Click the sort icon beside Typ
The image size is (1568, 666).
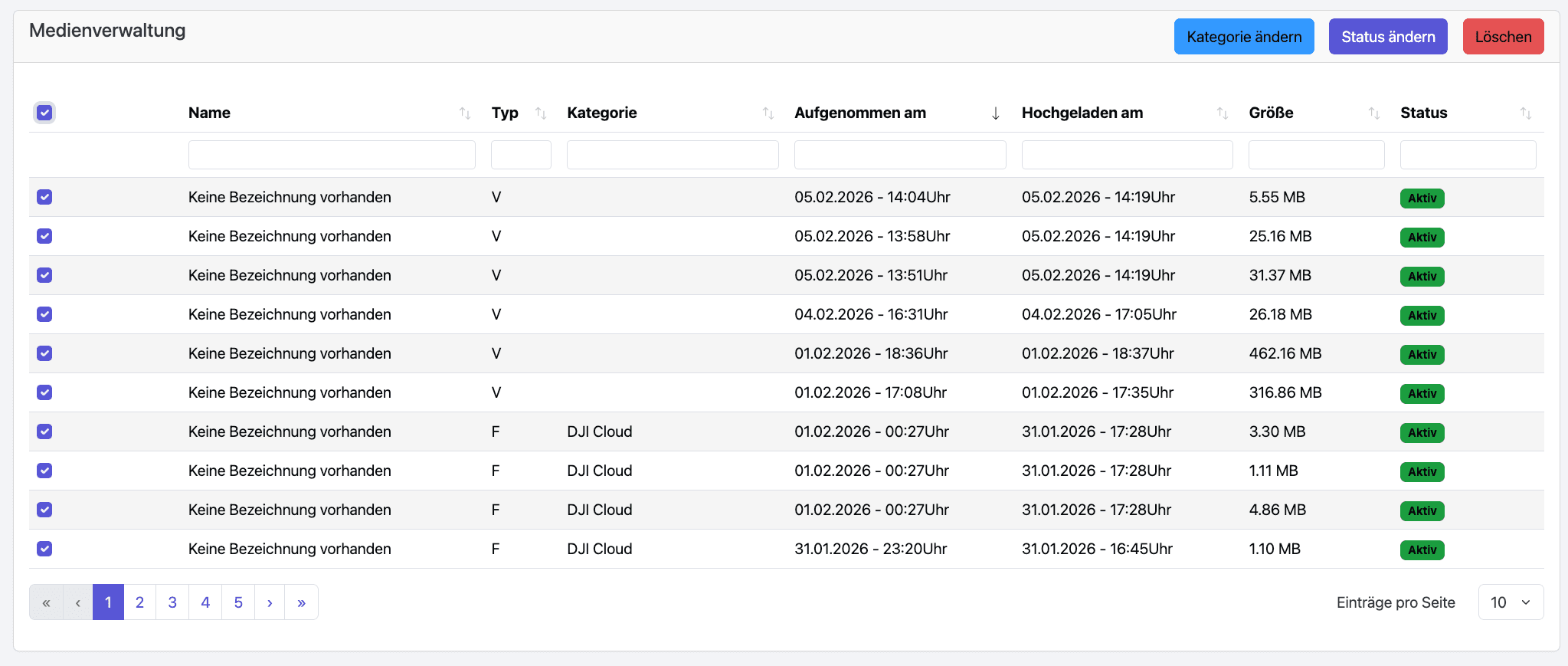coord(541,113)
